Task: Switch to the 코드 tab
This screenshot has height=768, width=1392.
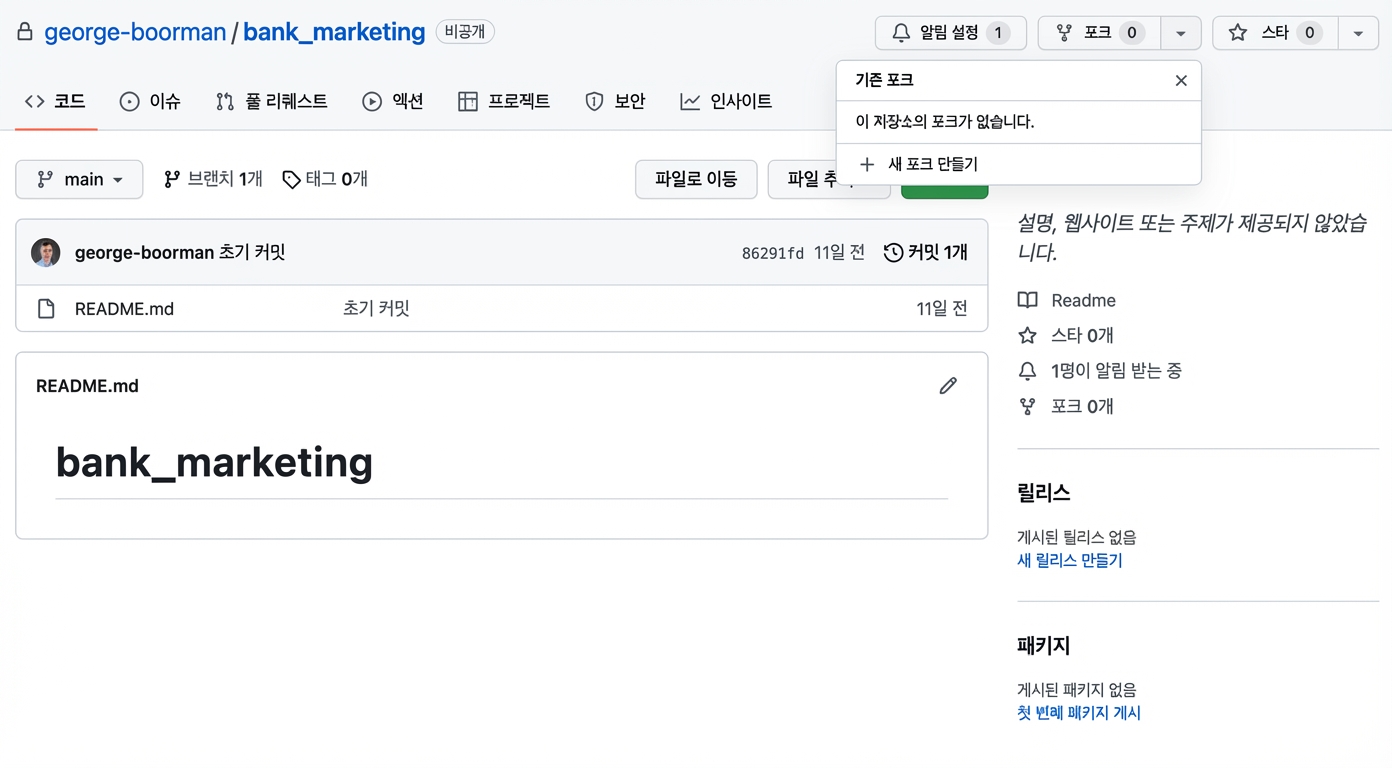Action: coord(56,101)
